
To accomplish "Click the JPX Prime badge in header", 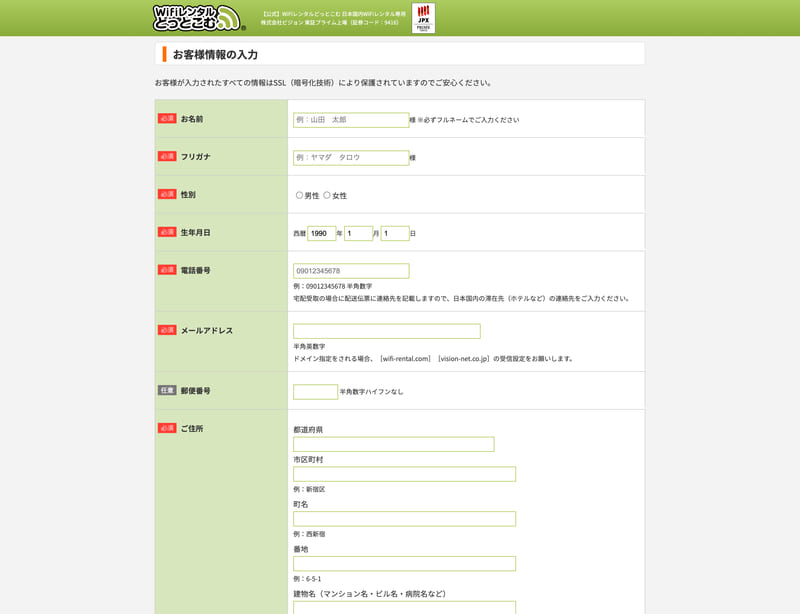I will [x=423, y=18].
